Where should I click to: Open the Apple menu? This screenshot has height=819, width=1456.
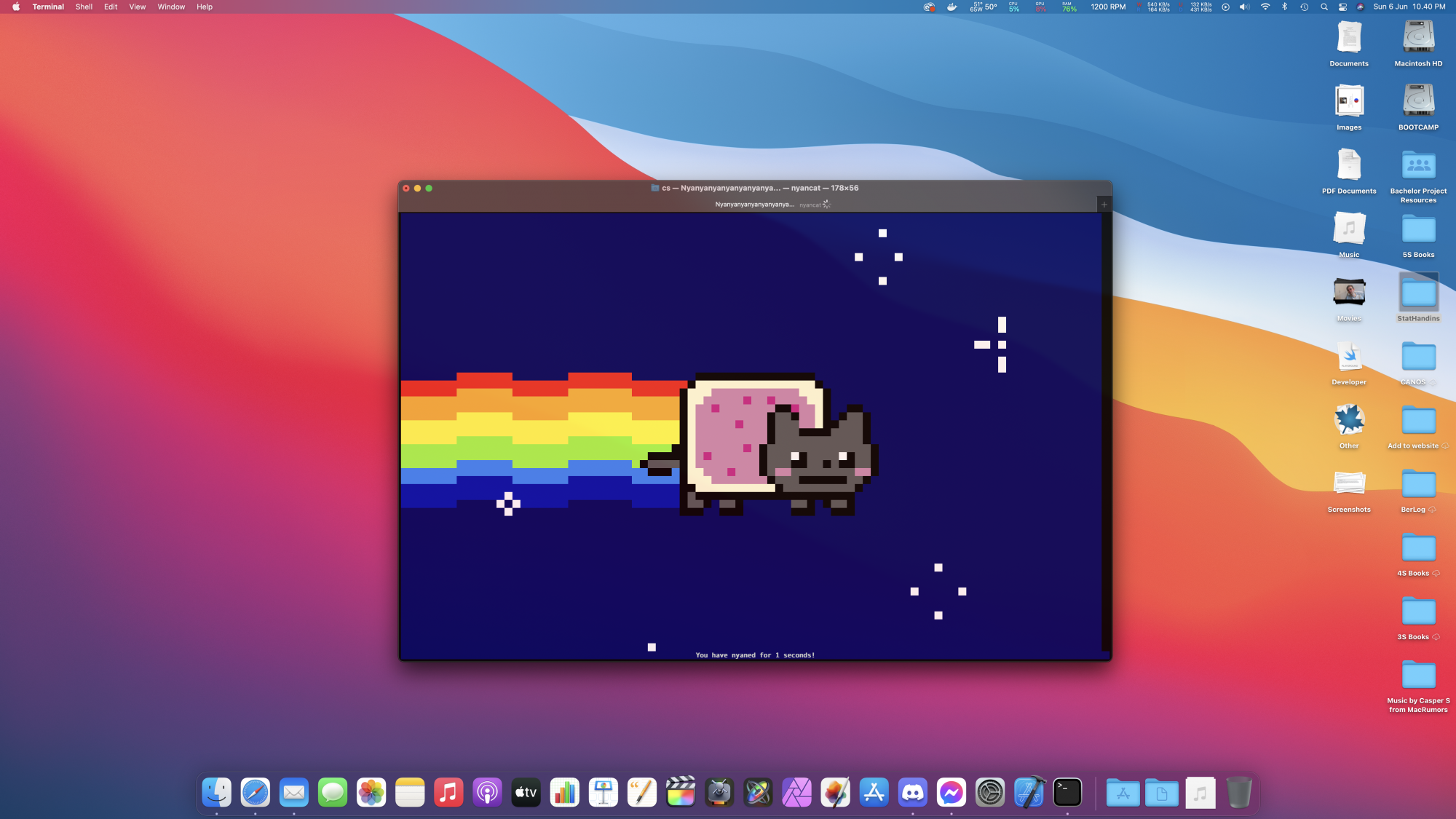pyautogui.click(x=16, y=7)
